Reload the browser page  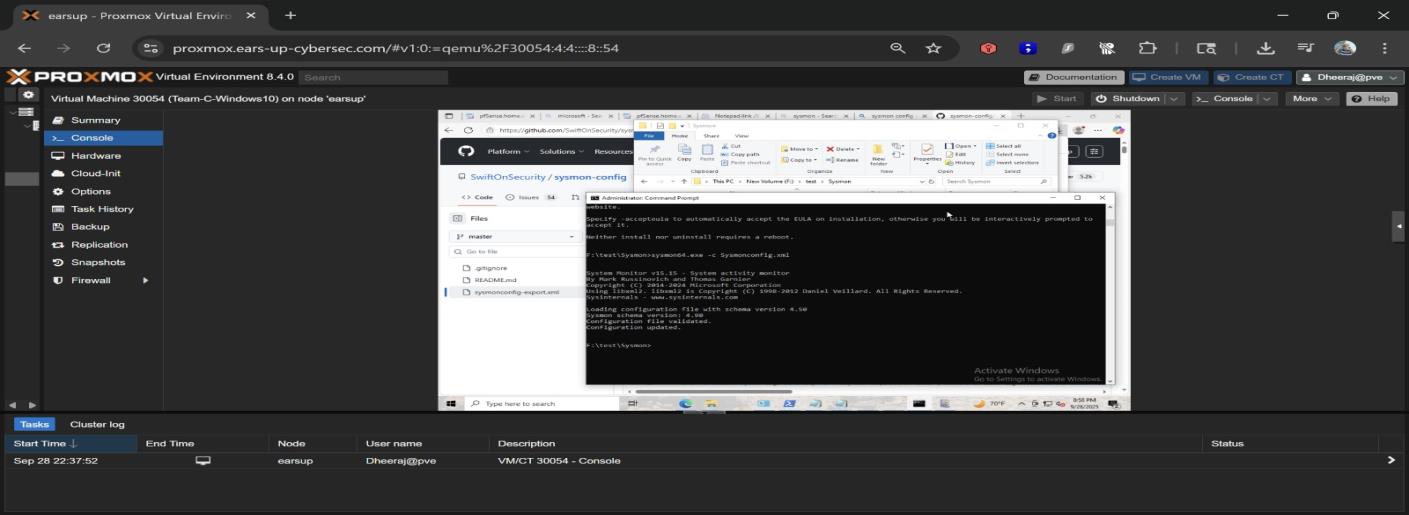tap(103, 48)
